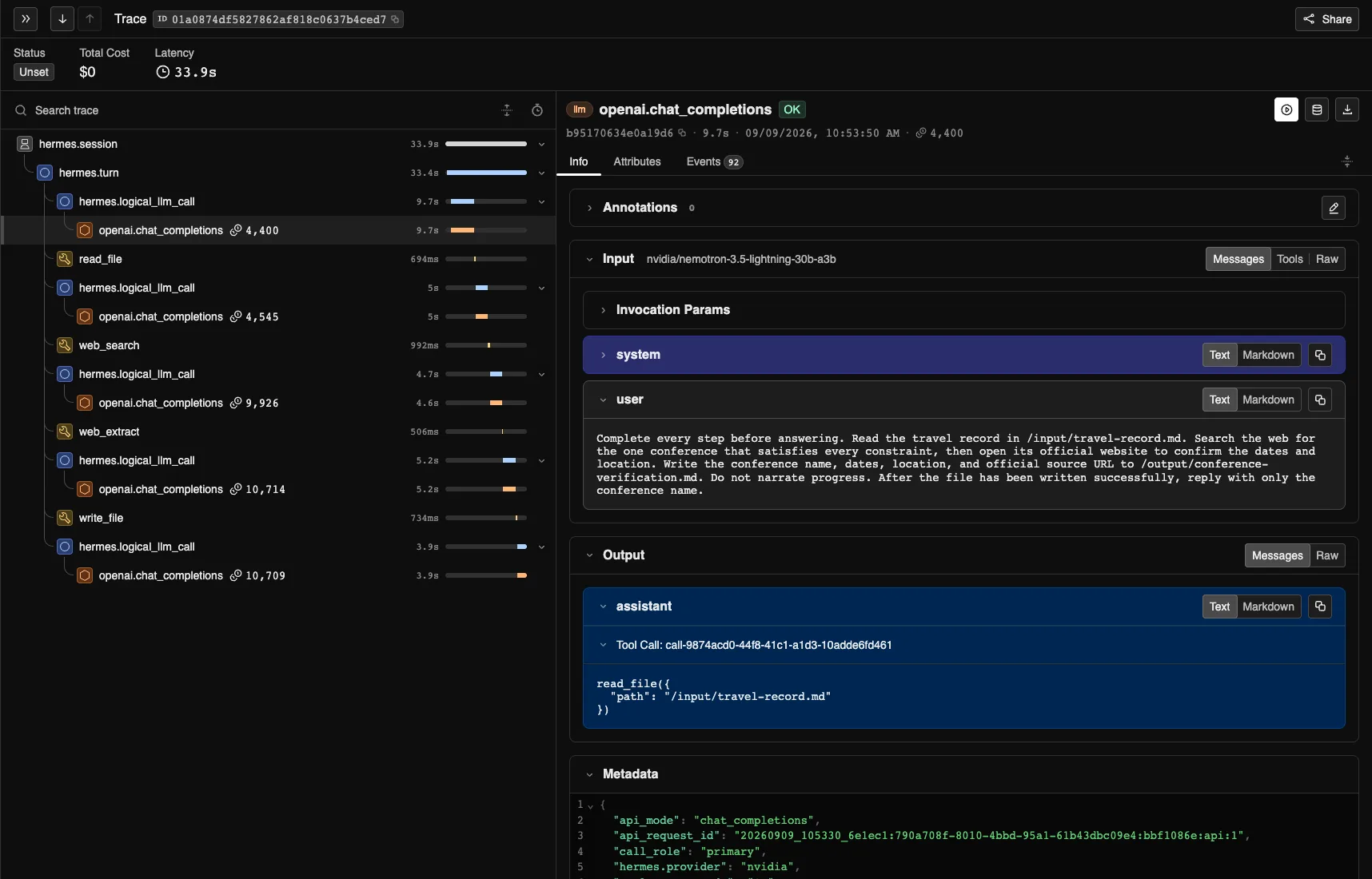Copy the trace ID icon
Image resolution: width=1372 pixels, height=879 pixels.
point(395,19)
